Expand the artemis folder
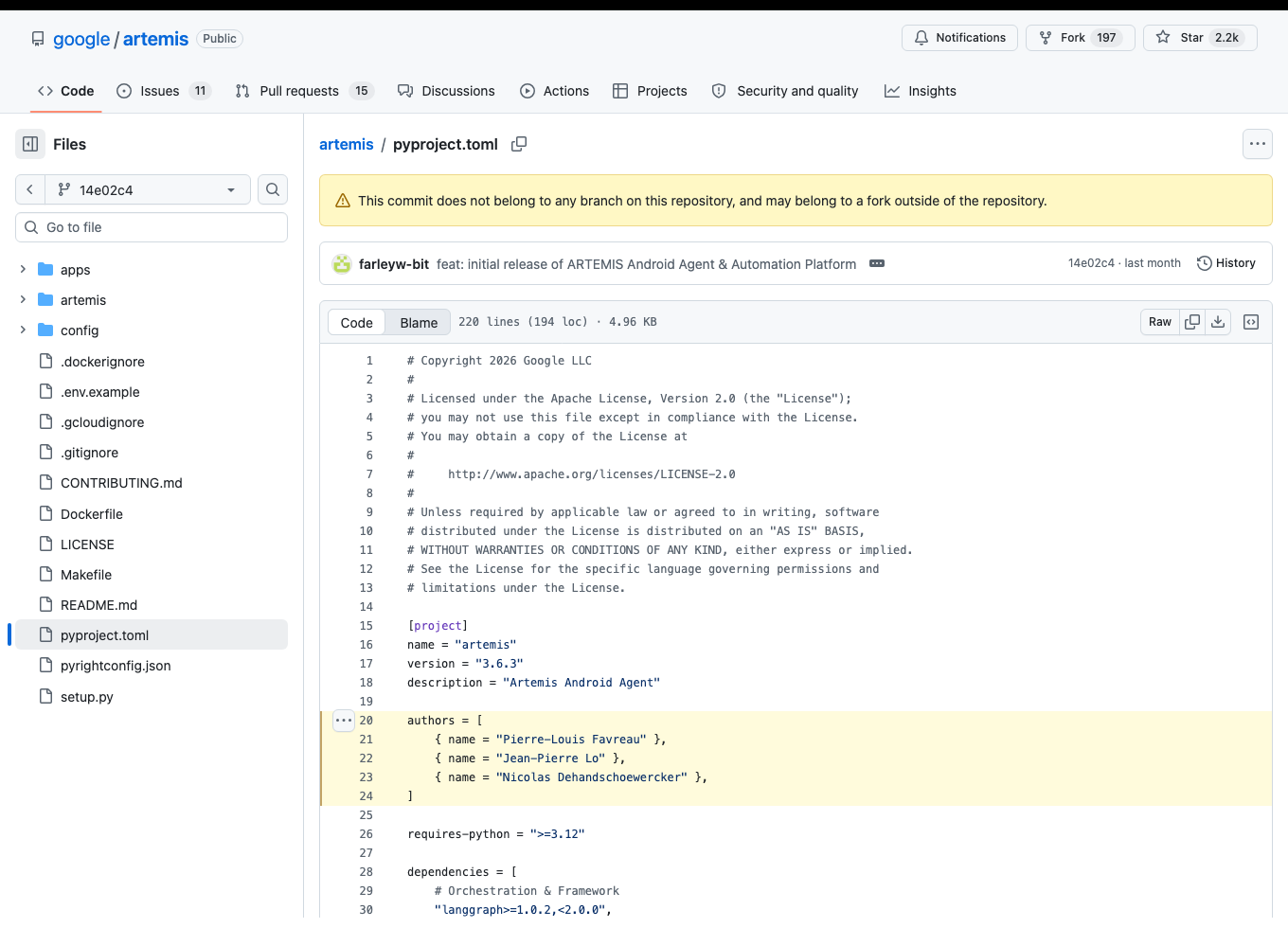The height and width of the screenshot is (928, 1288). pyautogui.click(x=23, y=300)
